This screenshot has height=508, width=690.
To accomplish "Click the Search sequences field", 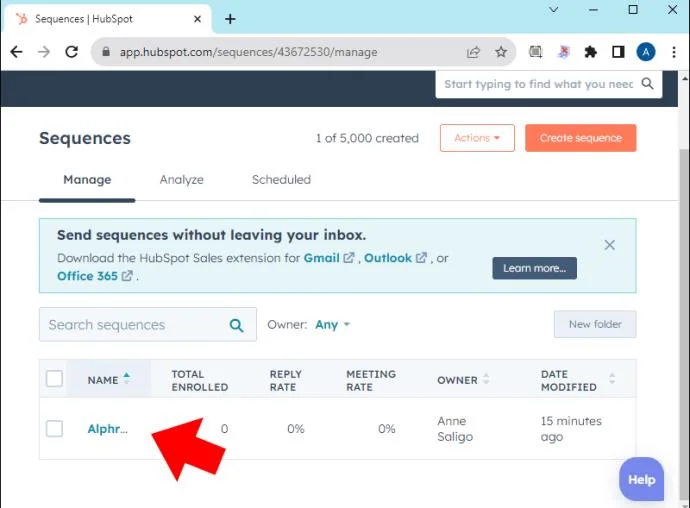I will 147,324.
